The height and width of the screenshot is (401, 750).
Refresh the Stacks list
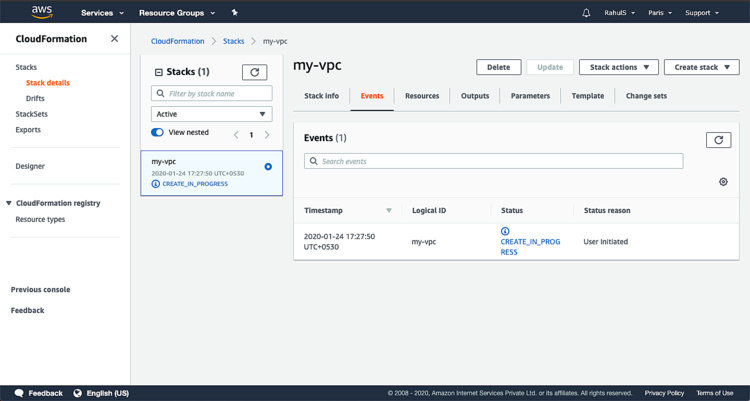(x=254, y=72)
